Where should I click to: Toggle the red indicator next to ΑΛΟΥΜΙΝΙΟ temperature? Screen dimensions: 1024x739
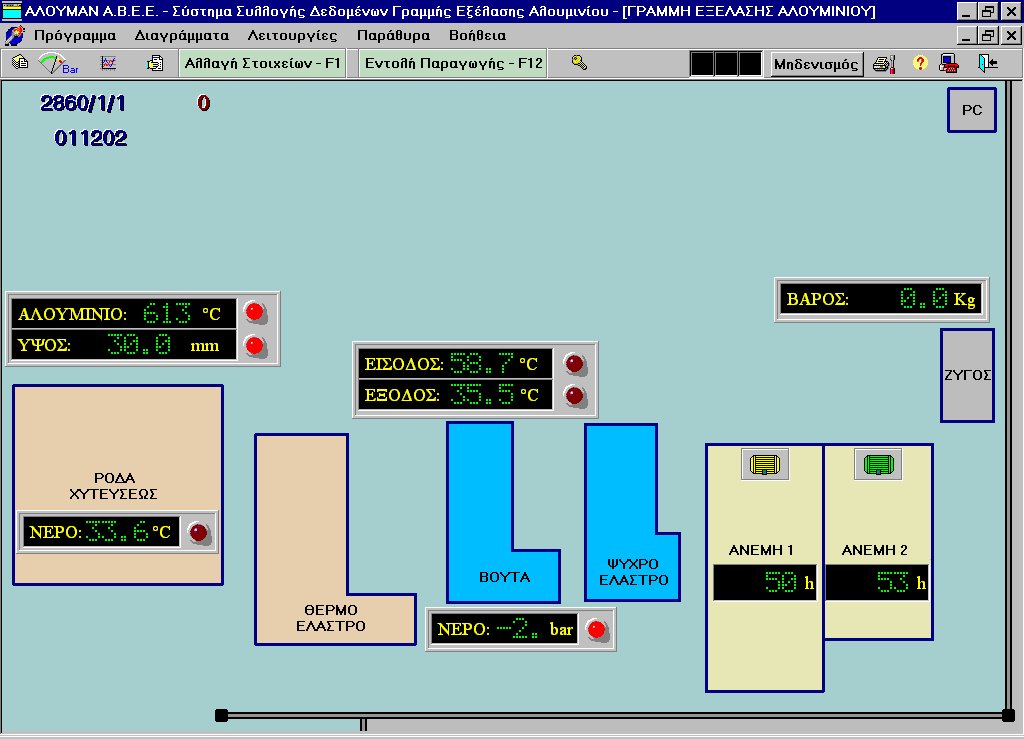coord(256,312)
